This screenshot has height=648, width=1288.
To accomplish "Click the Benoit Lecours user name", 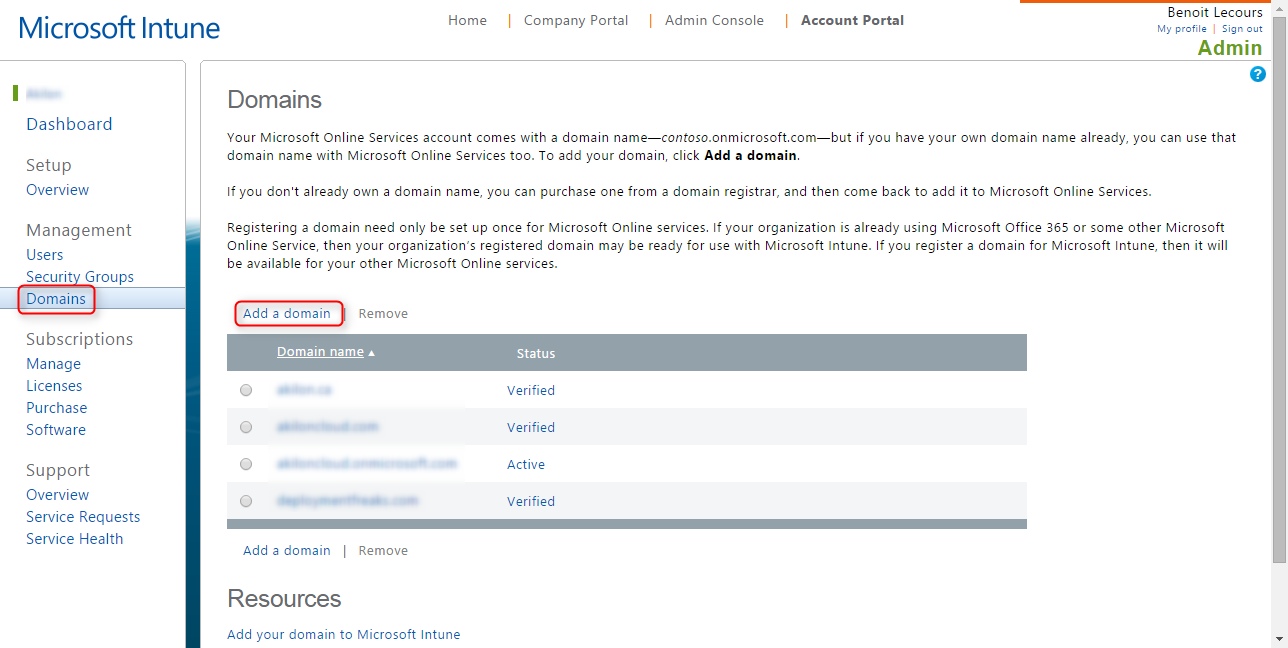I will coord(1215,12).
